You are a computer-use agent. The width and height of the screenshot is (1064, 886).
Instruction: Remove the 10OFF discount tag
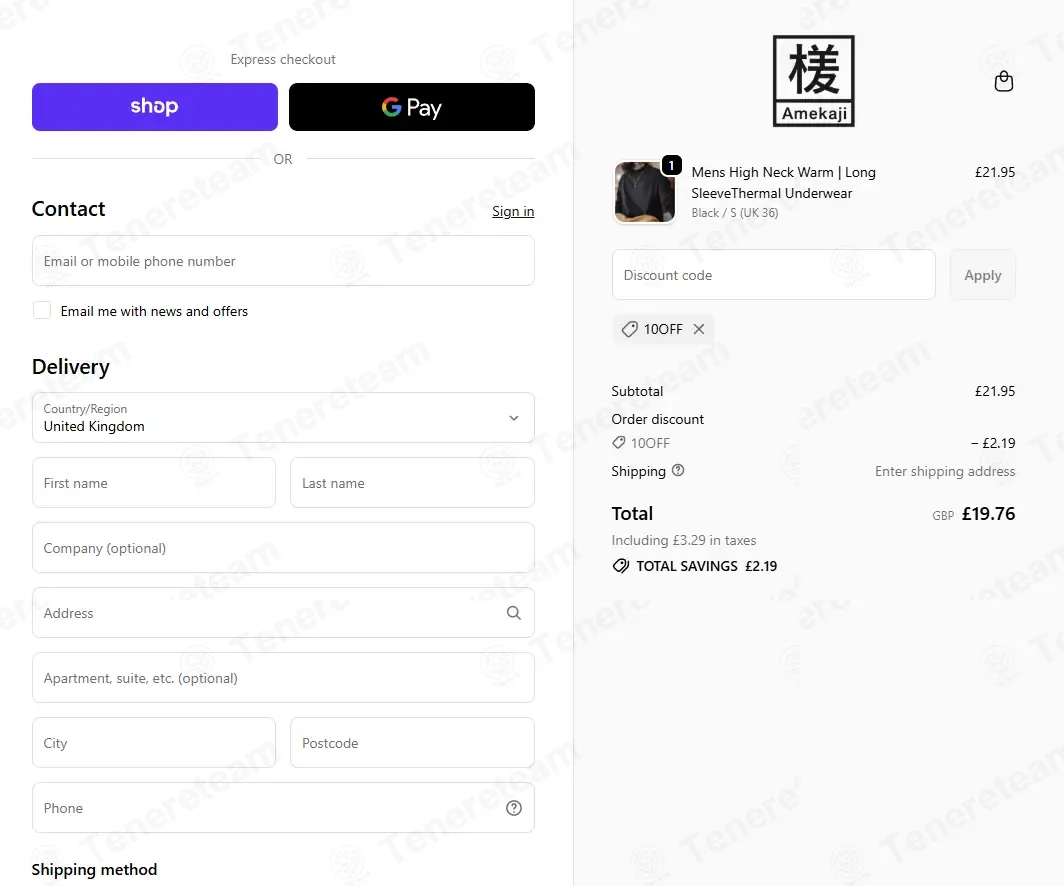[699, 329]
